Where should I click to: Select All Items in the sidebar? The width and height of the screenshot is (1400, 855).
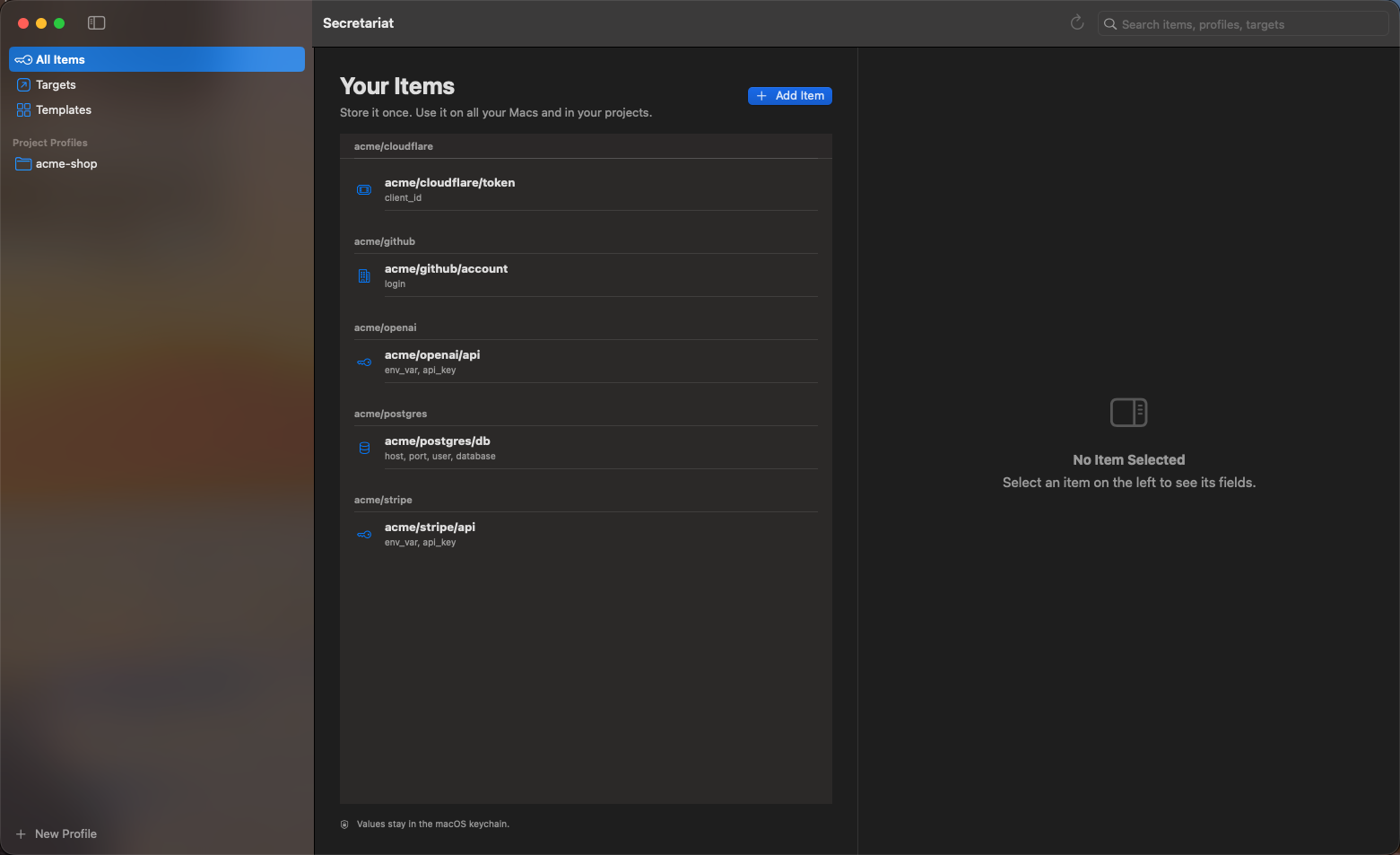157,60
